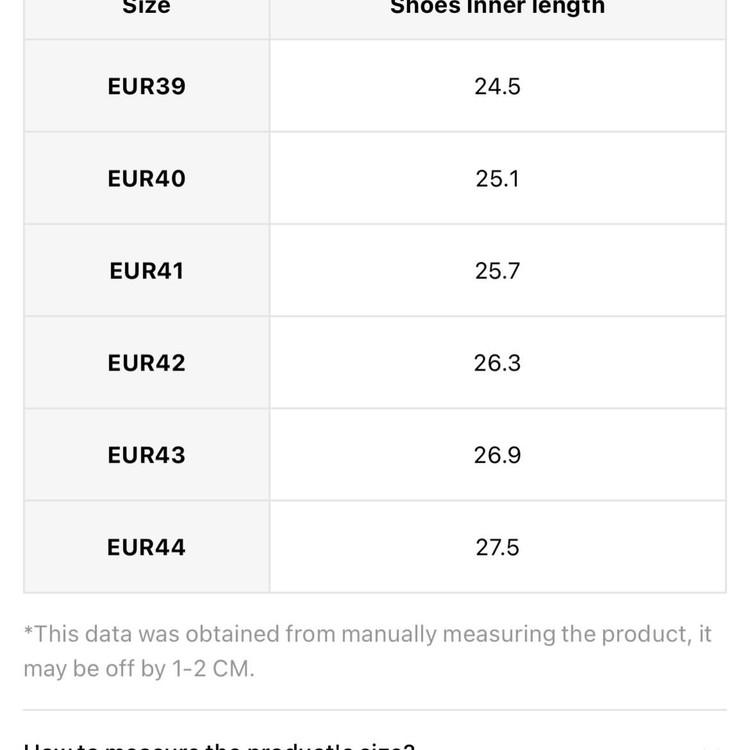This screenshot has height=750, width=750.
Task: Click the Size column header
Action: [x=146, y=7]
